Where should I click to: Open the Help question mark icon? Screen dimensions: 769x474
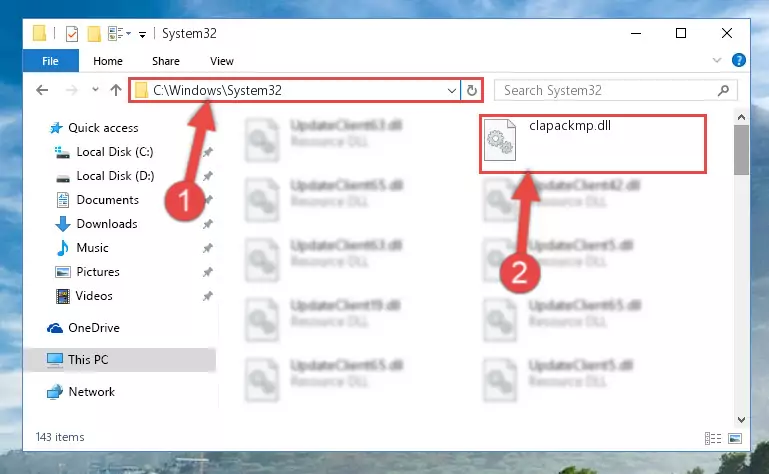739,60
